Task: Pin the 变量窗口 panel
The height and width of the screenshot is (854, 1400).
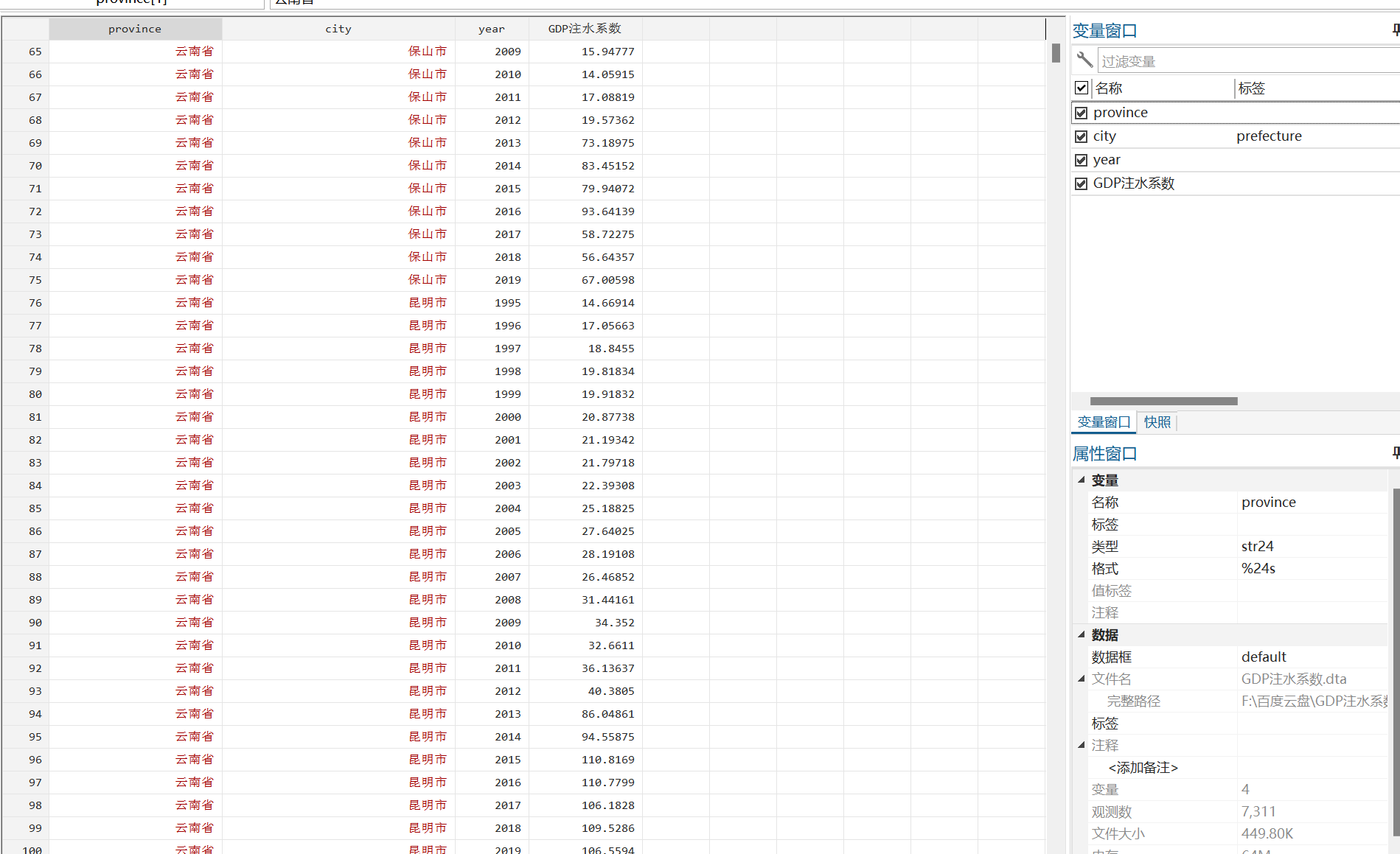Action: click(x=1395, y=30)
